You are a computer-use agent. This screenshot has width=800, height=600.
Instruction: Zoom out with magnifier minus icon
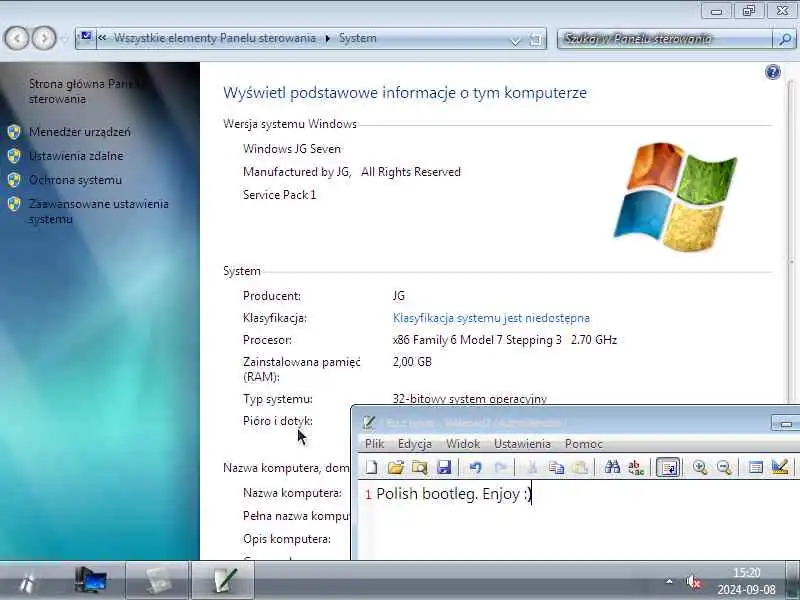pyautogui.click(x=724, y=467)
